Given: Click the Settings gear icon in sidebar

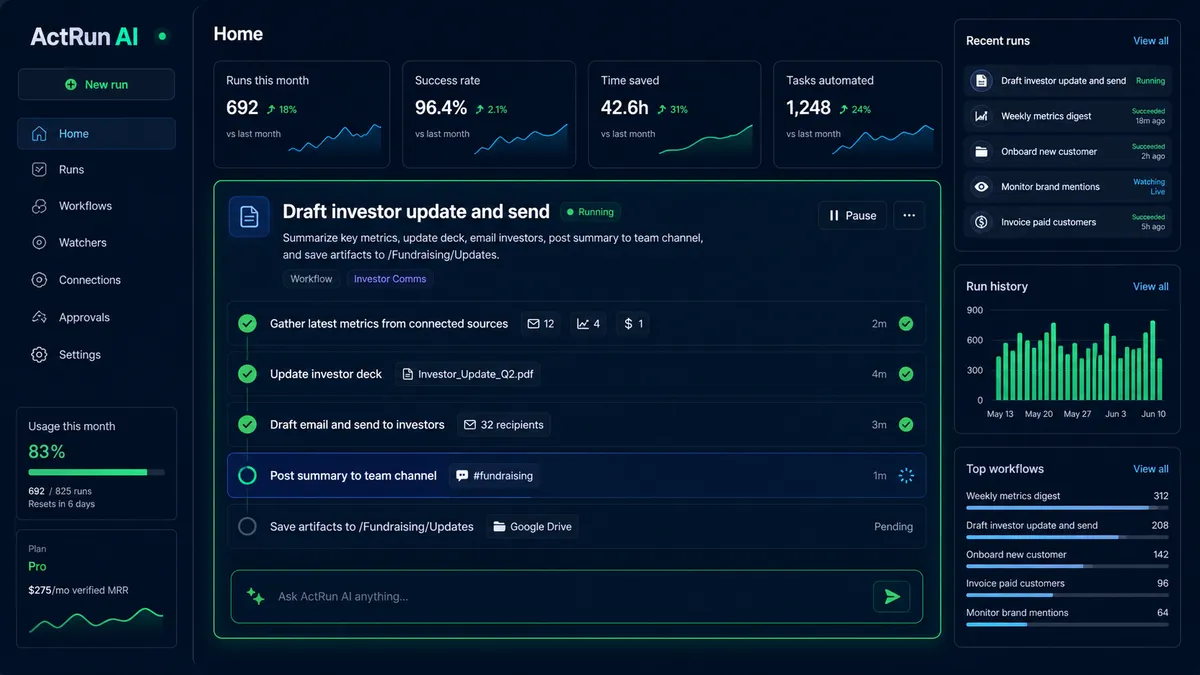Looking at the screenshot, I should pos(39,355).
